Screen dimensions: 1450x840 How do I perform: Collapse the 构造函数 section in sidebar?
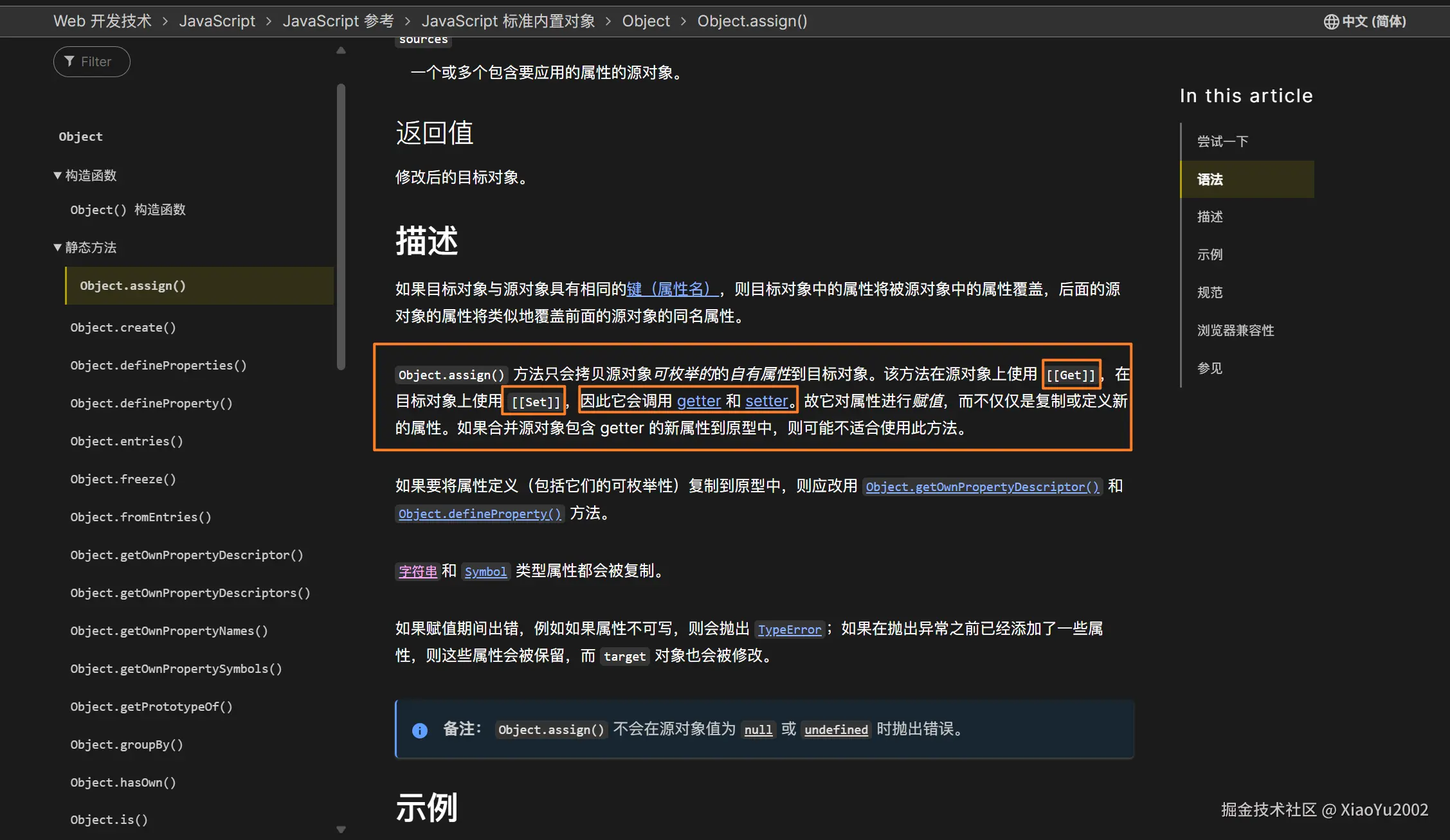point(58,175)
